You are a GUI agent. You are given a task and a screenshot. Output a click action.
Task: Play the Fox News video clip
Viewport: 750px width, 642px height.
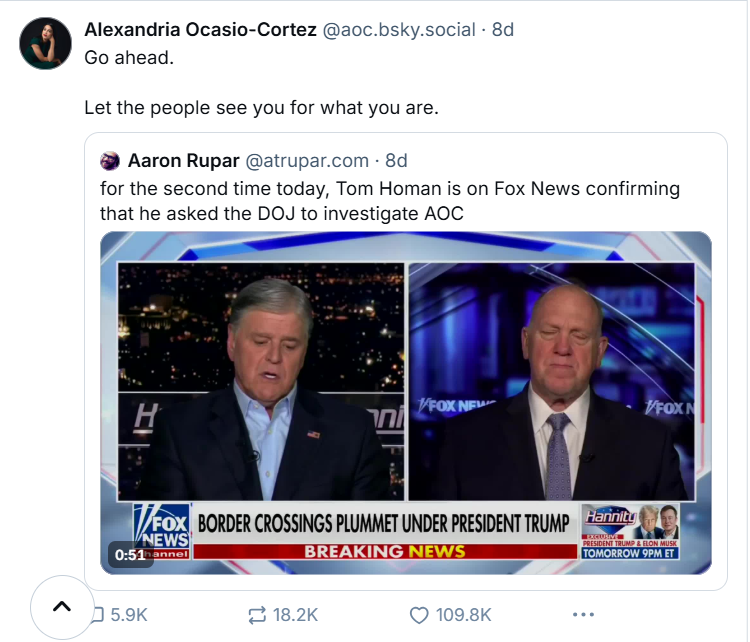(406, 403)
